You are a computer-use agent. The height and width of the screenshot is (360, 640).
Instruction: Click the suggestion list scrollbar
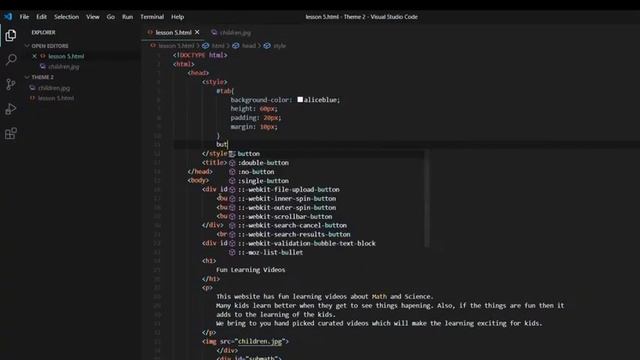[427, 199]
